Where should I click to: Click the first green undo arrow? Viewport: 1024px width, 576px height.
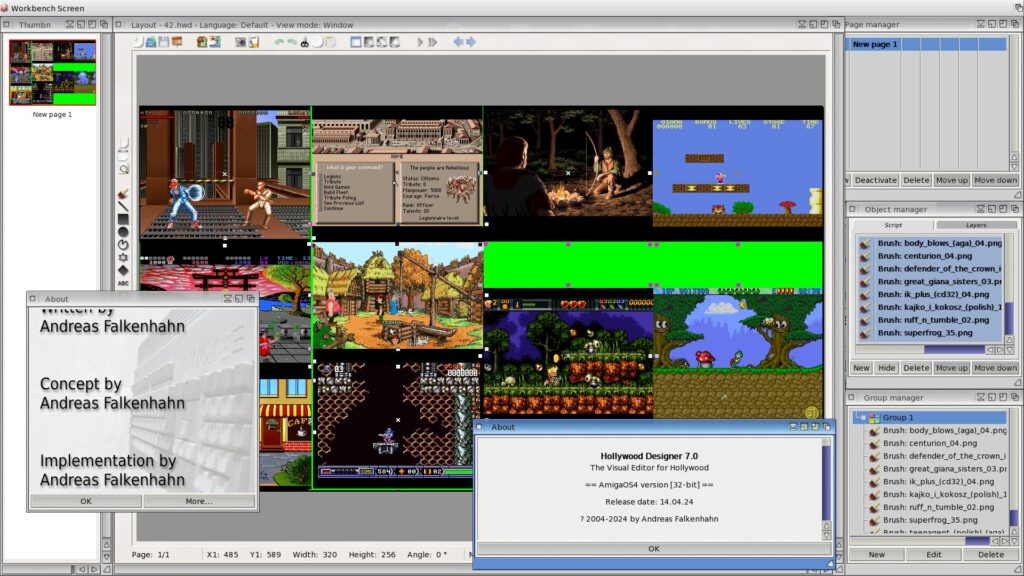point(279,42)
